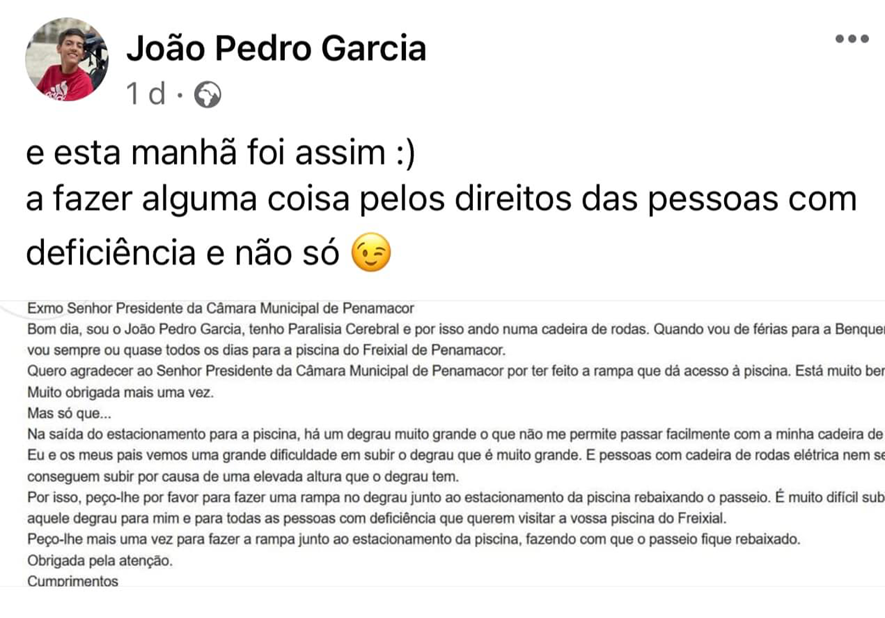The image size is (885, 618).
Task: Click the line starting "Por isso, peço-lhe"
Action: point(450,497)
